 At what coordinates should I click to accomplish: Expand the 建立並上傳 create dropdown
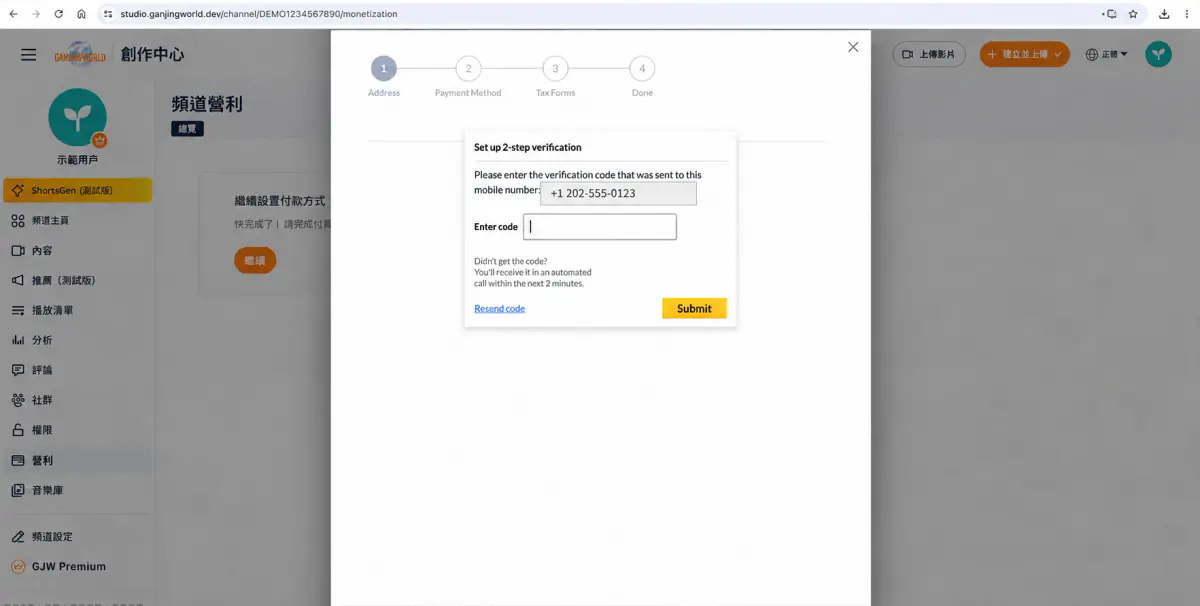pos(1025,54)
